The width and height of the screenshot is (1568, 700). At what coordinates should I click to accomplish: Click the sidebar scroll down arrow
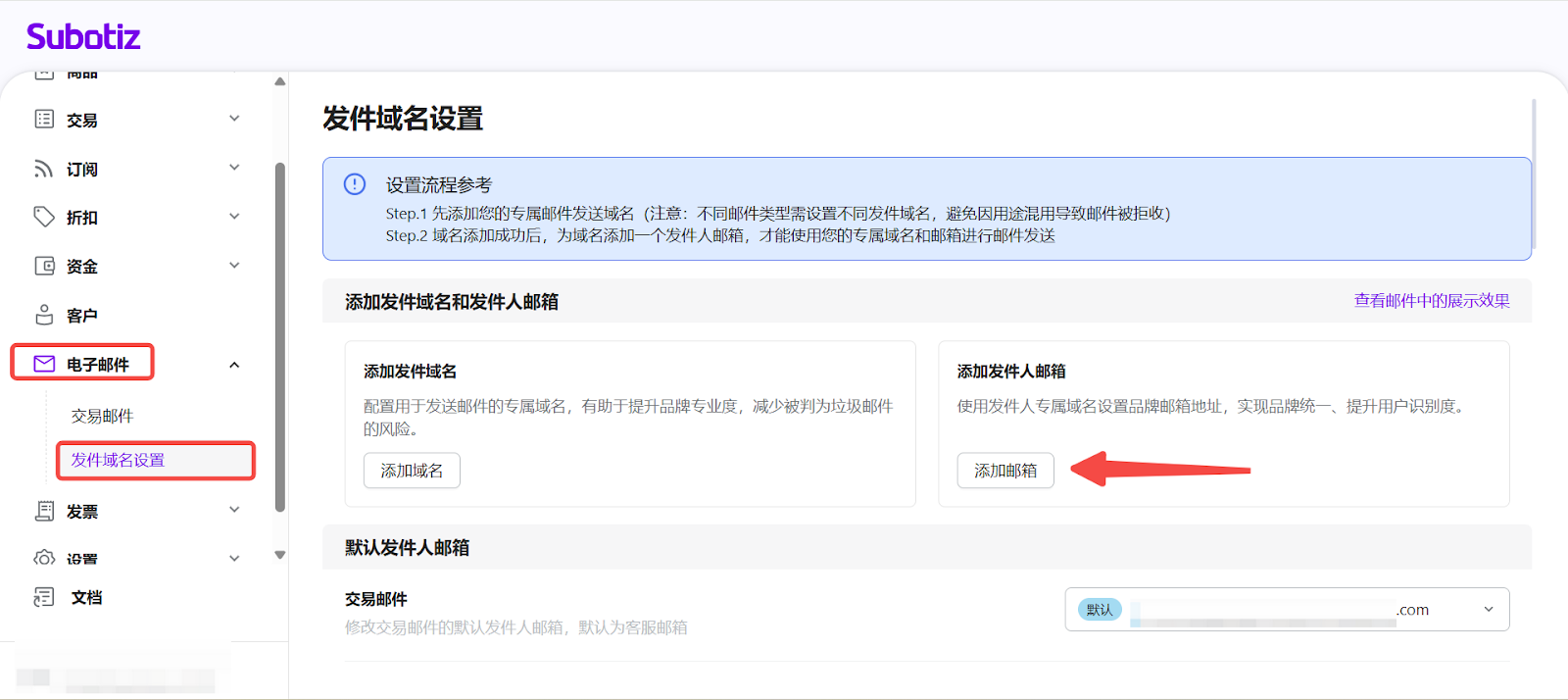280,555
